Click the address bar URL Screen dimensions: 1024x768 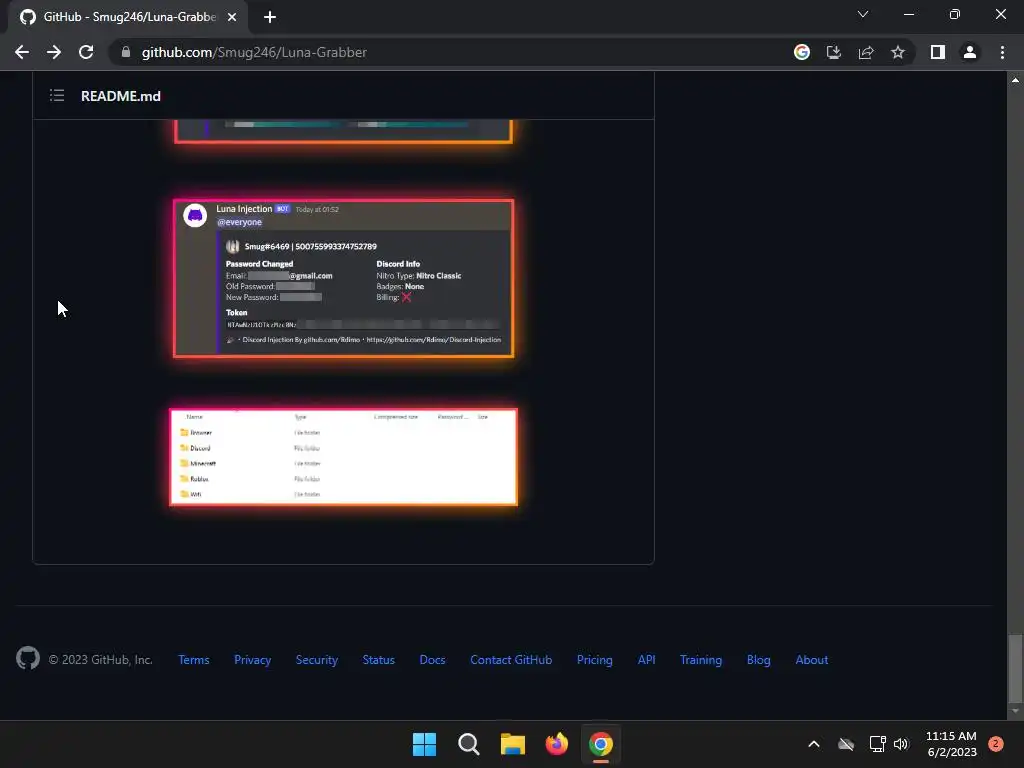coord(254,52)
